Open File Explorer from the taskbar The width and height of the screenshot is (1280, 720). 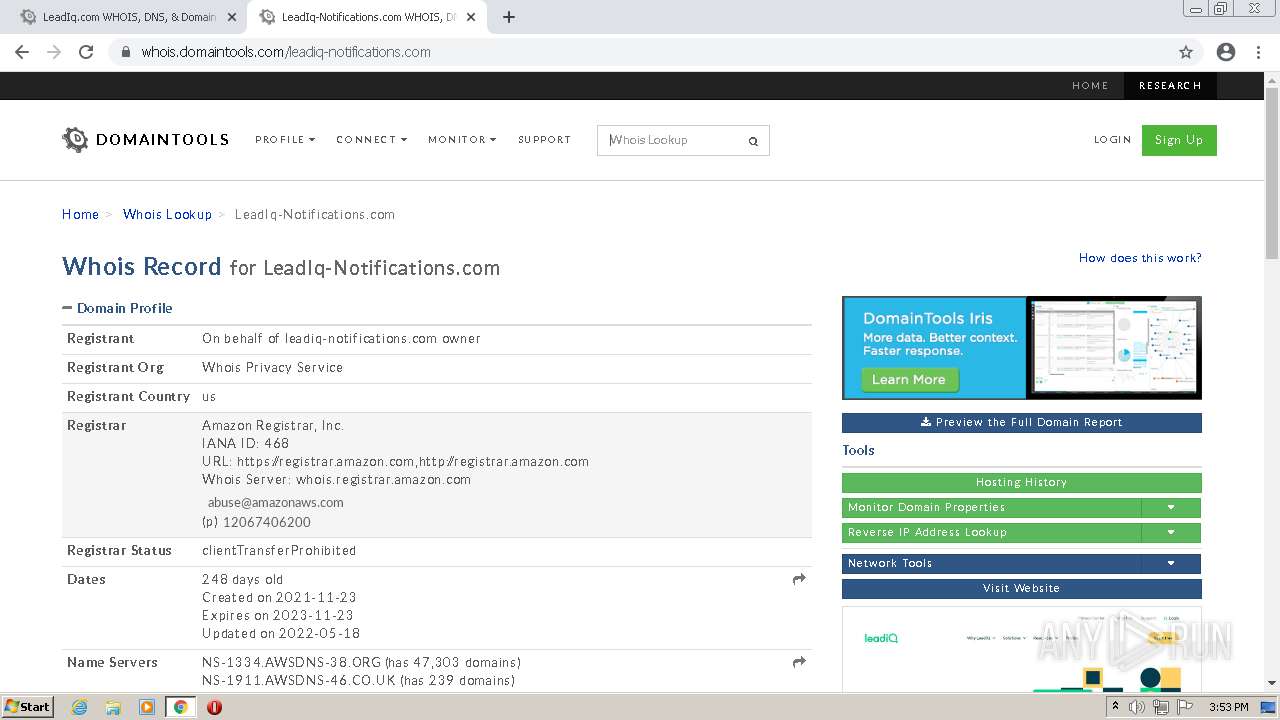coord(113,707)
